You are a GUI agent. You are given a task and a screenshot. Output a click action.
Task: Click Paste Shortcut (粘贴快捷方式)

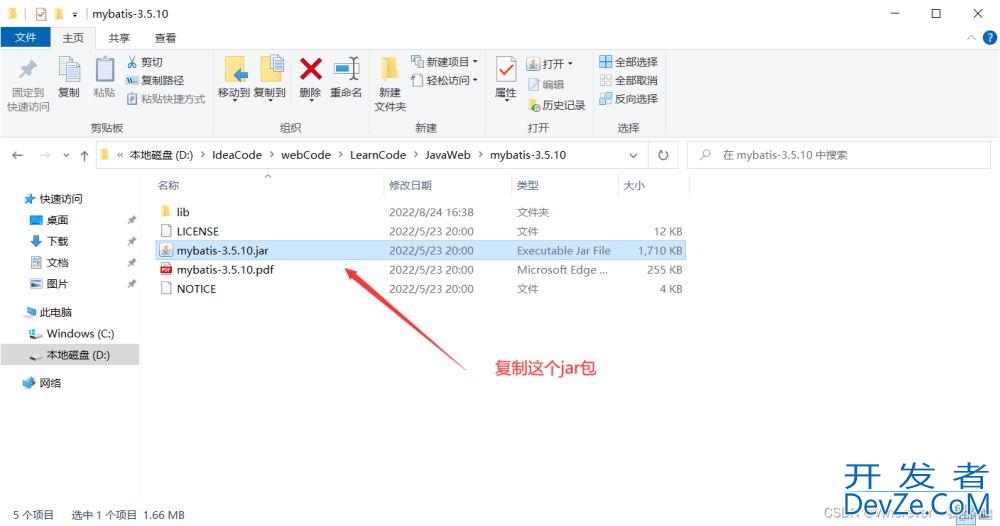pyautogui.click(x=166, y=99)
